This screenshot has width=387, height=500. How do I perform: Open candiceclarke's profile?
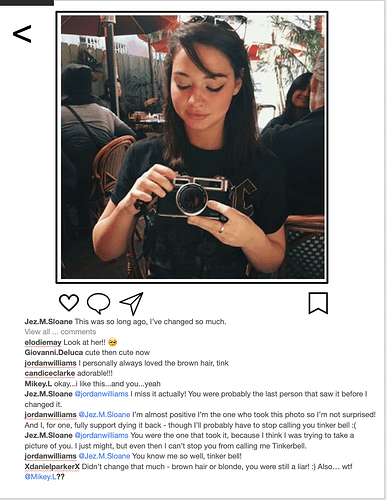coord(50,373)
